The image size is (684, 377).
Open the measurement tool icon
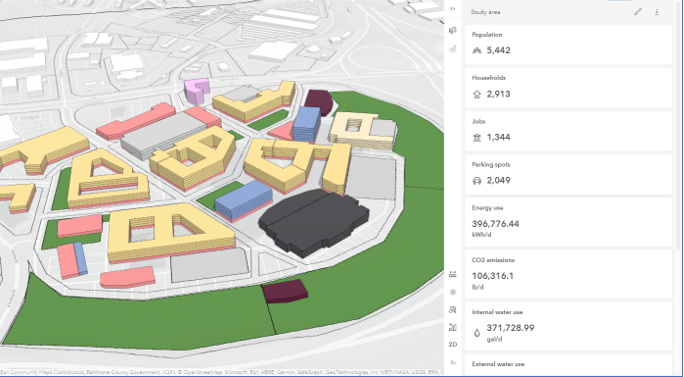(453, 274)
